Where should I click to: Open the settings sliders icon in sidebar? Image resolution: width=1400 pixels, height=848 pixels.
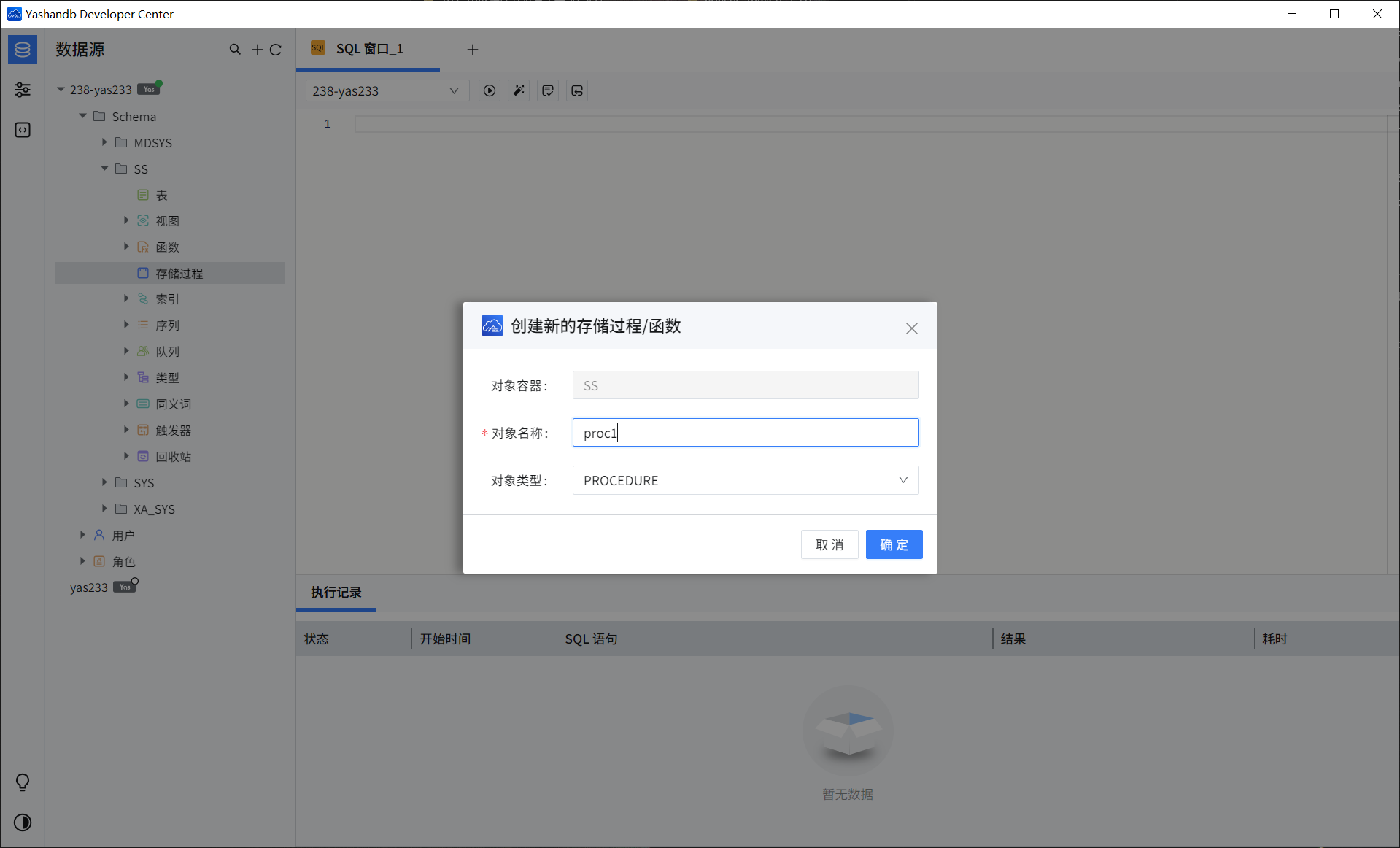(x=22, y=89)
